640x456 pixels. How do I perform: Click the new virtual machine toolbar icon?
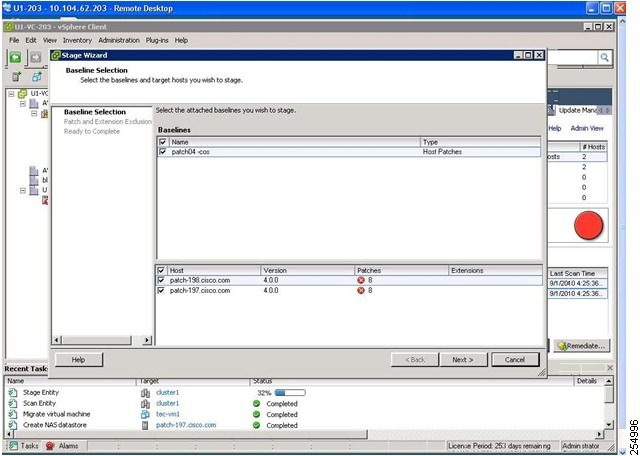tap(37, 76)
